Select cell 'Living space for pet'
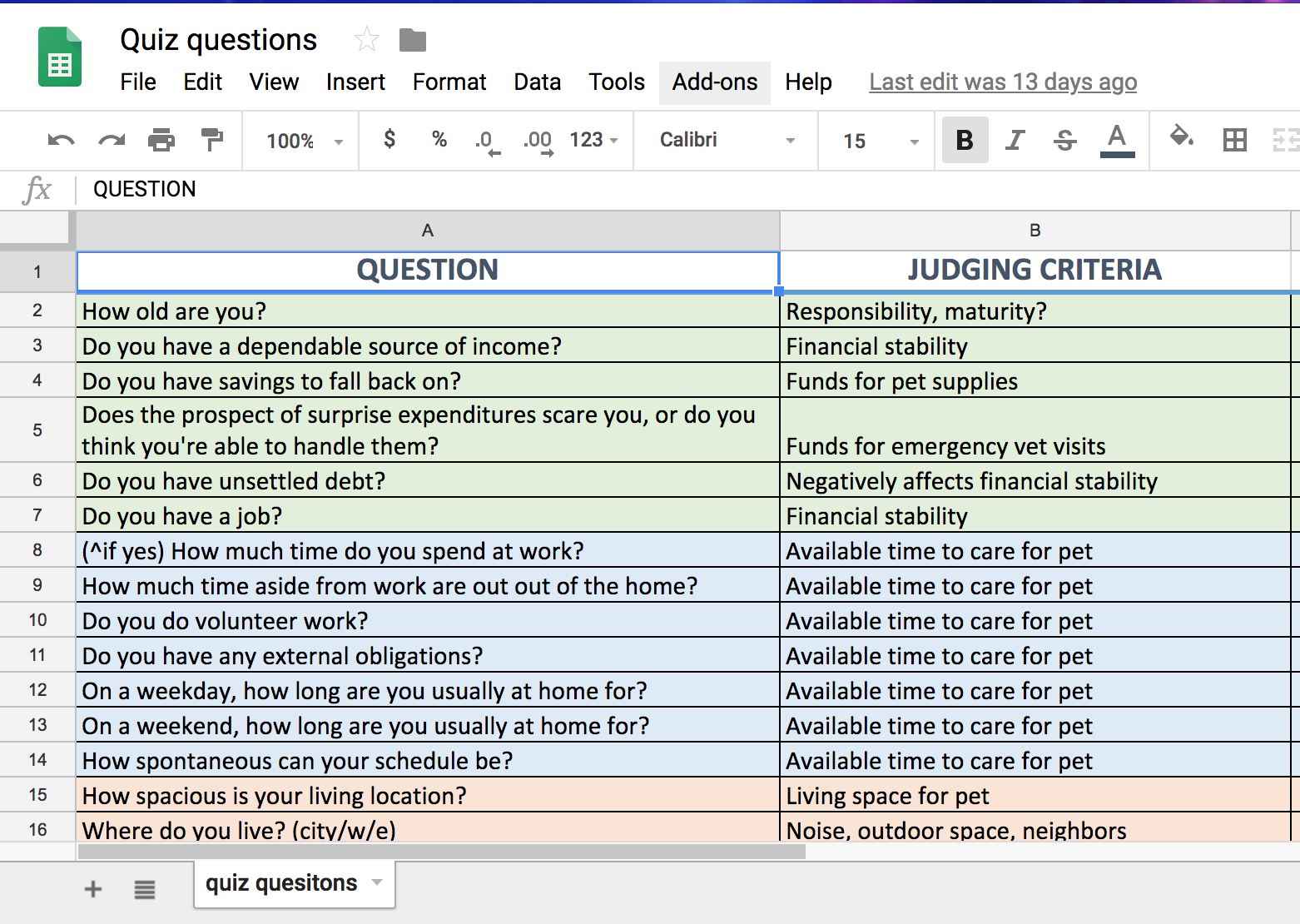 pos(1035,795)
